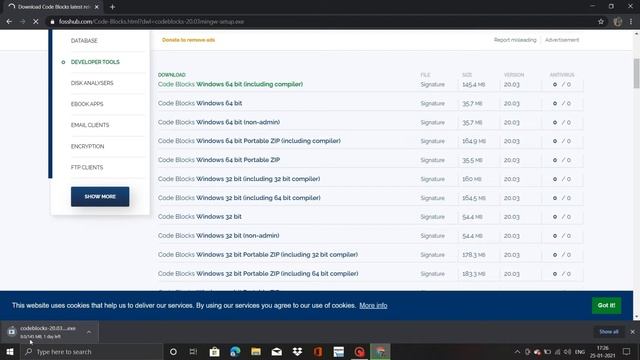Accept cookies with the Got it! button
The width and height of the screenshot is (640, 360).
[x=607, y=305]
